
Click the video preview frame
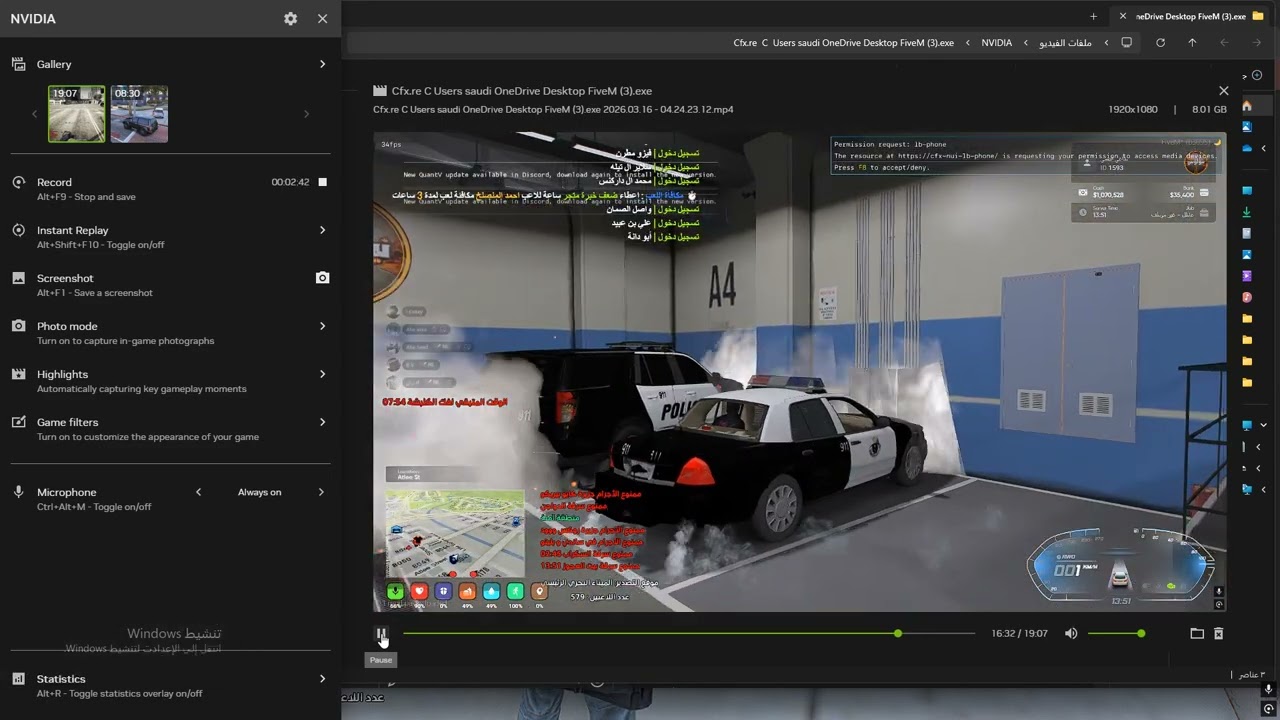pyautogui.click(x=800, y=372)
